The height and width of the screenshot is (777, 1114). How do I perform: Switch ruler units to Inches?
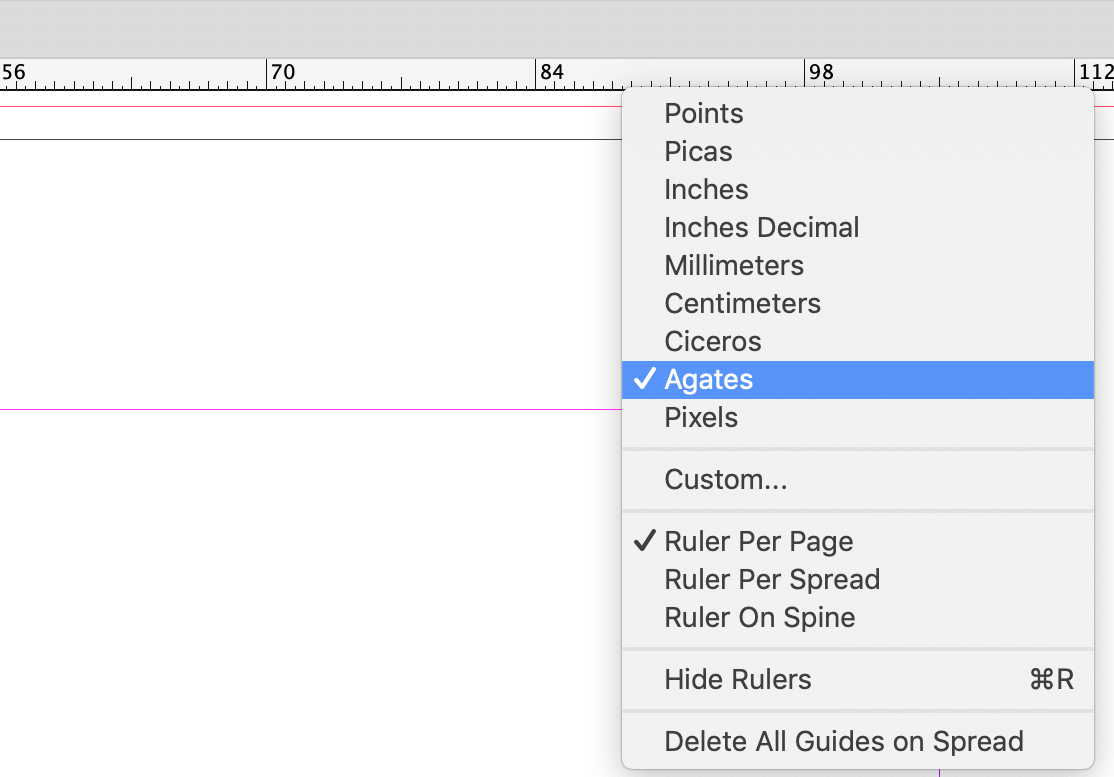click(x=706, y=189)
